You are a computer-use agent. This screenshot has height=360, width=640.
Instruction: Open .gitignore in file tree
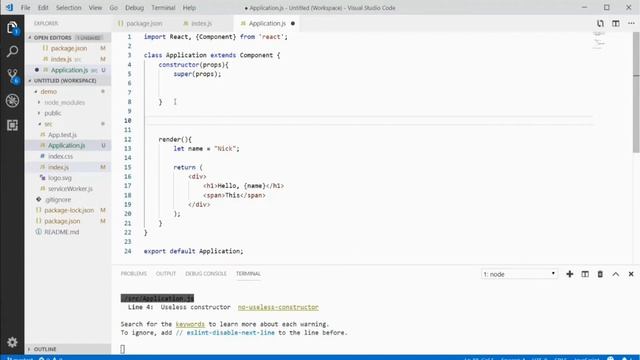click(58, 200)
